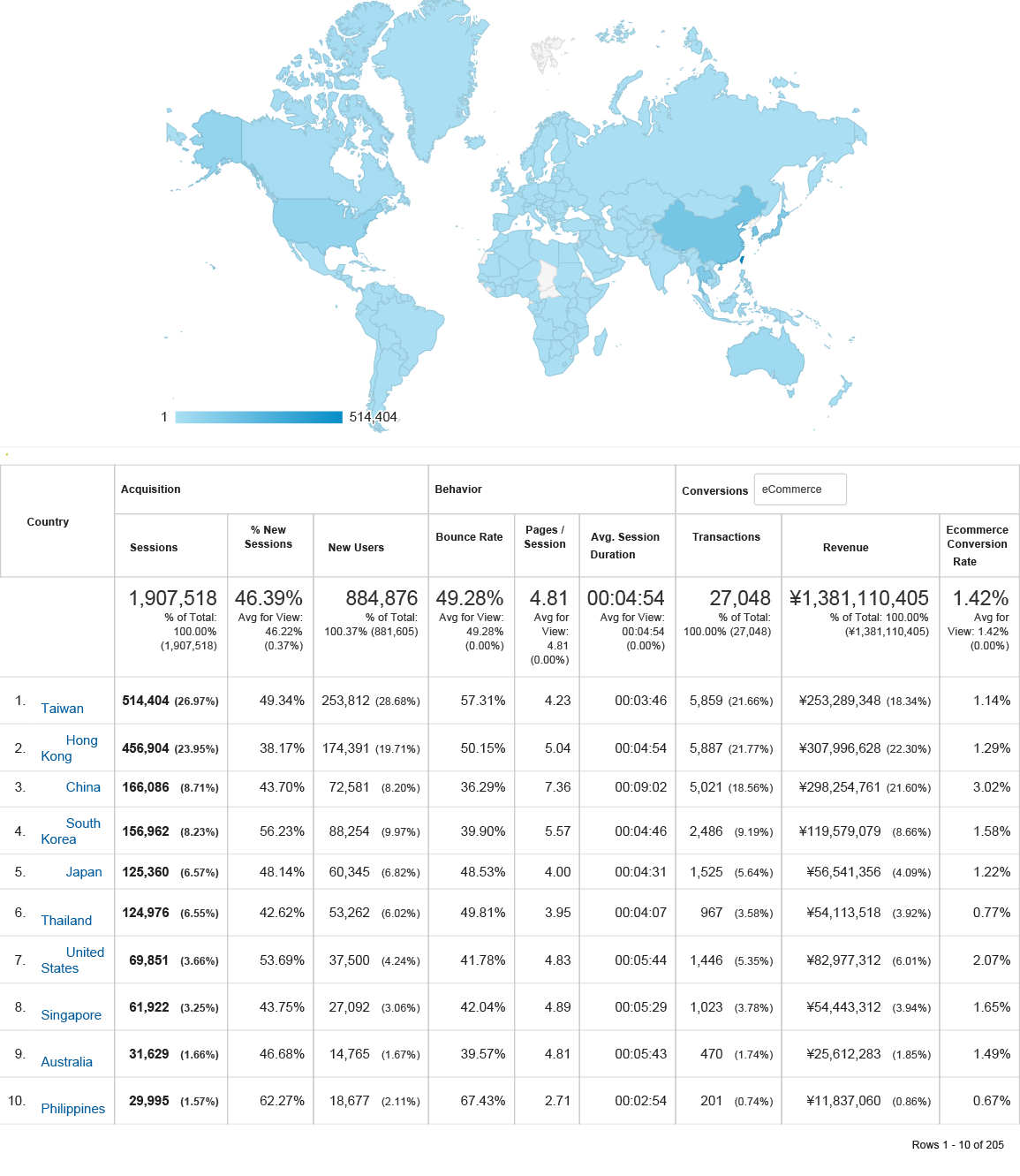Viewport: 1020px width, 1176px height.
Task: Sort by Avg. Session Duration header
Action: point(625,546)
